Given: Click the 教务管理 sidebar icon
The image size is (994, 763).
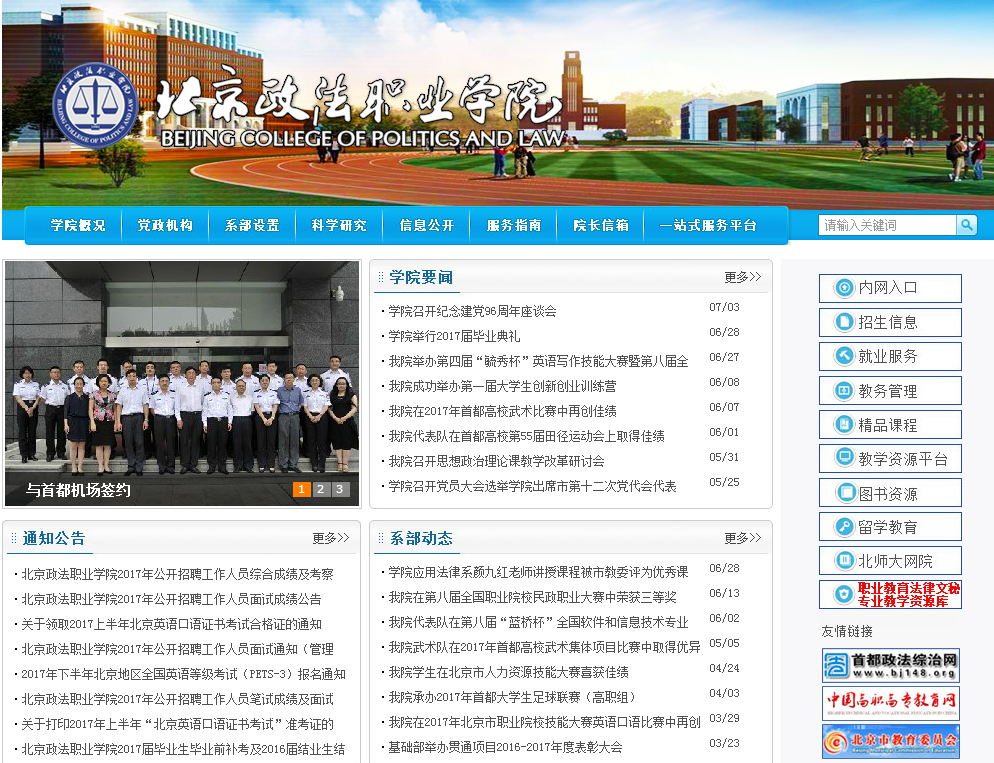Looking at the screenshot, I should click(x=843, y=391).
